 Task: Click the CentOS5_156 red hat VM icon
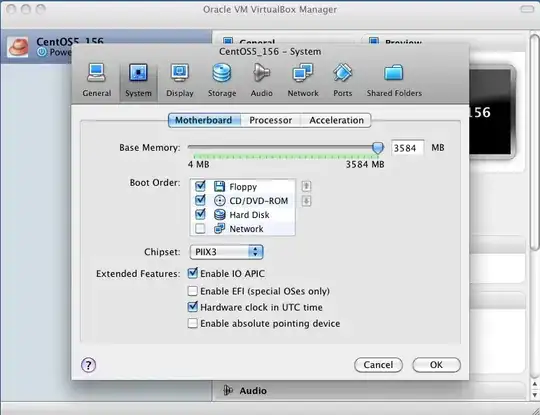[18, 47]
